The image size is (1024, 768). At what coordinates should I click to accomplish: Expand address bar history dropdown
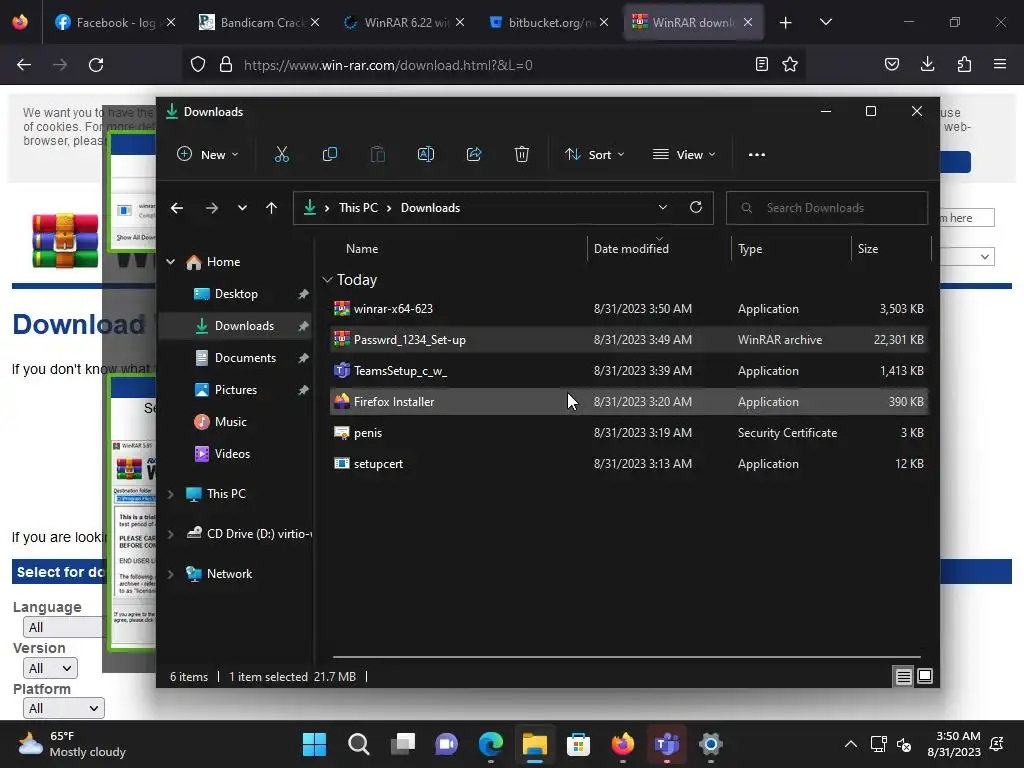(x=663, y=208)
